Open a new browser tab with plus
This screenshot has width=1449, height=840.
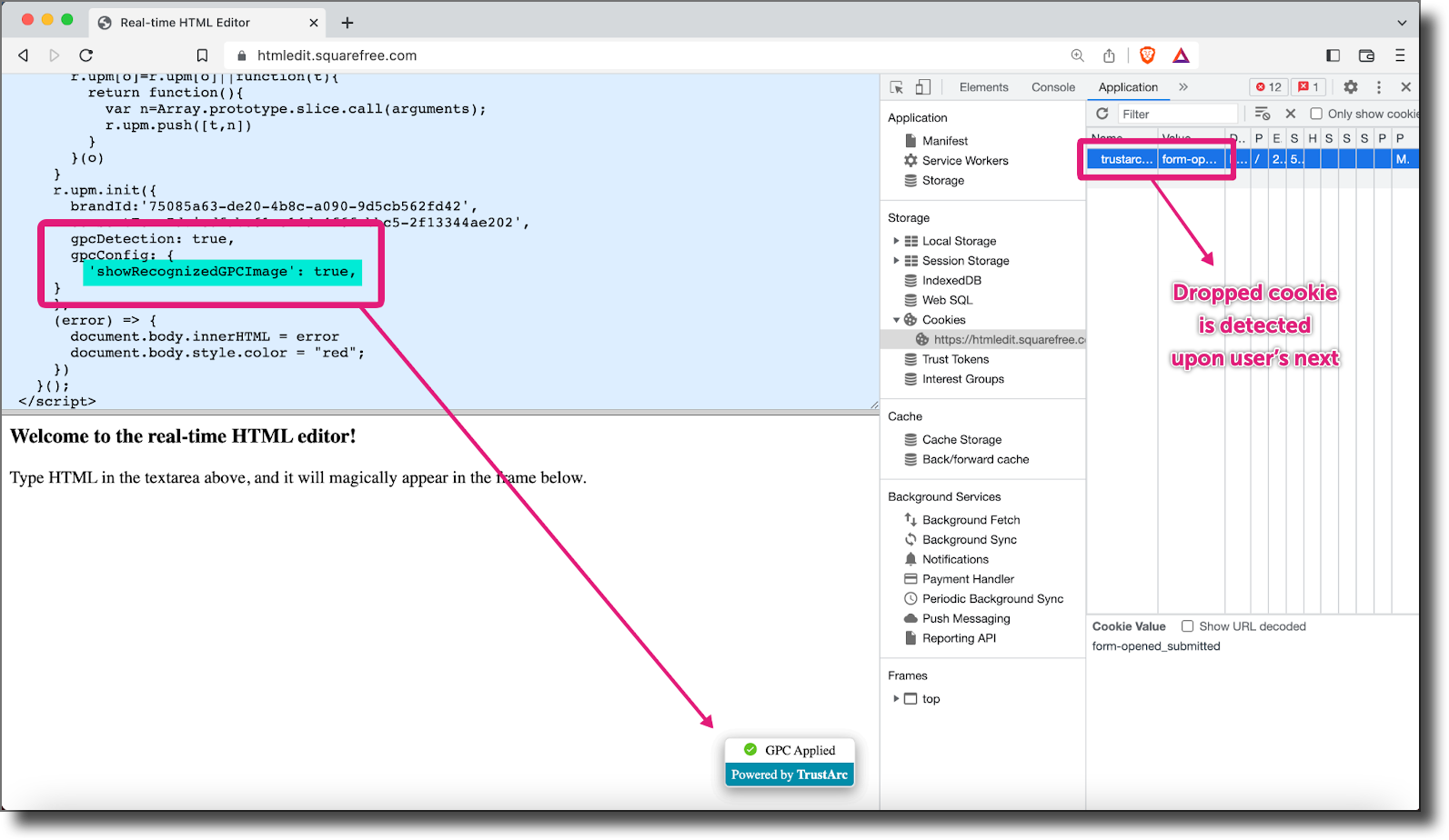pyautogui.click(x=347, y=23)
